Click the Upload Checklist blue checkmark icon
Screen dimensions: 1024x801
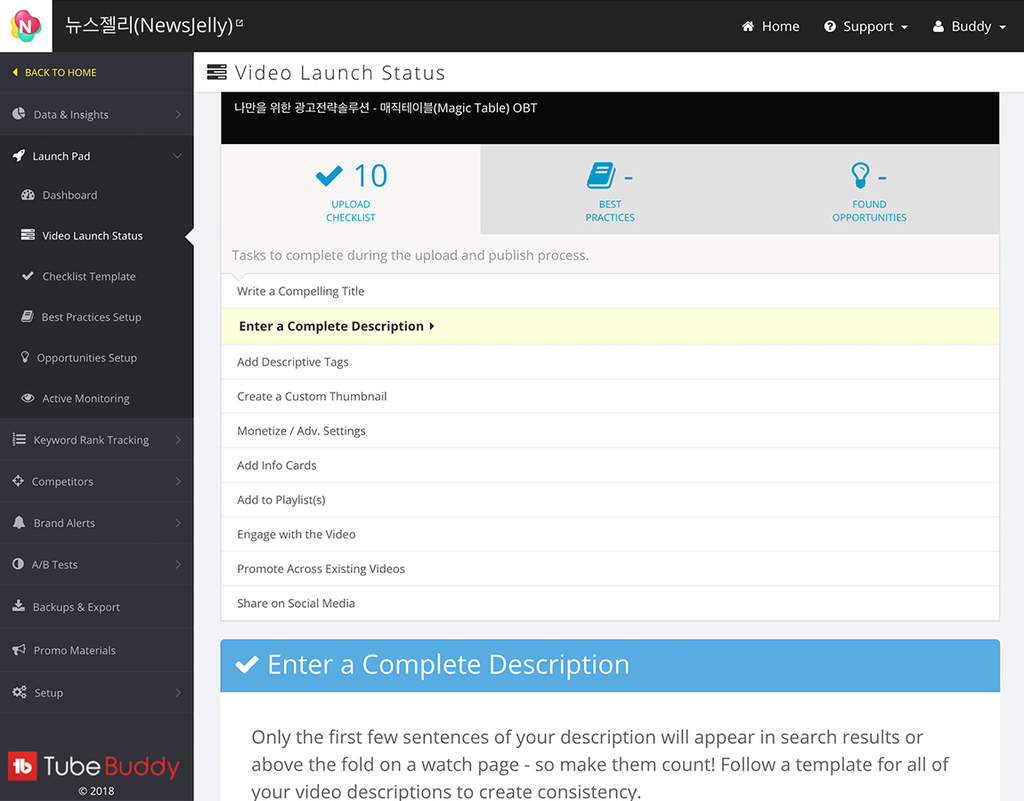[328, 176]
